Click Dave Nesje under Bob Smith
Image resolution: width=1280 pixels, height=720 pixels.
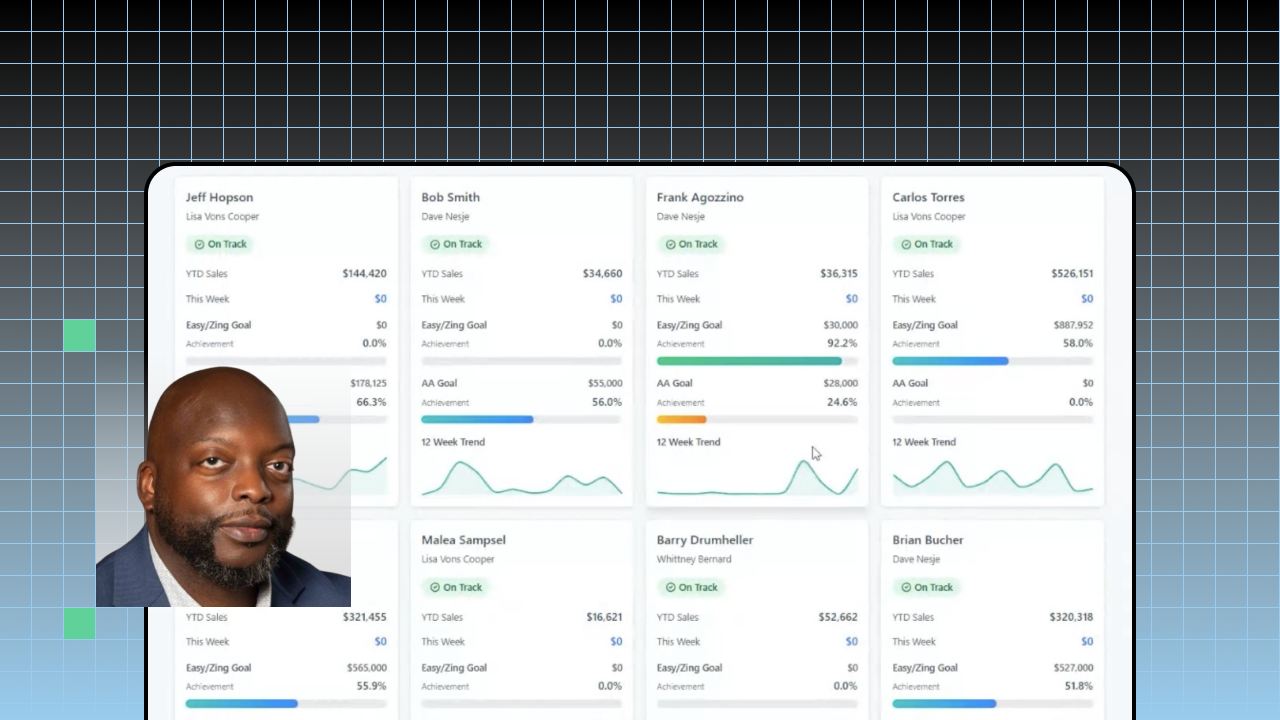point(445,217)
